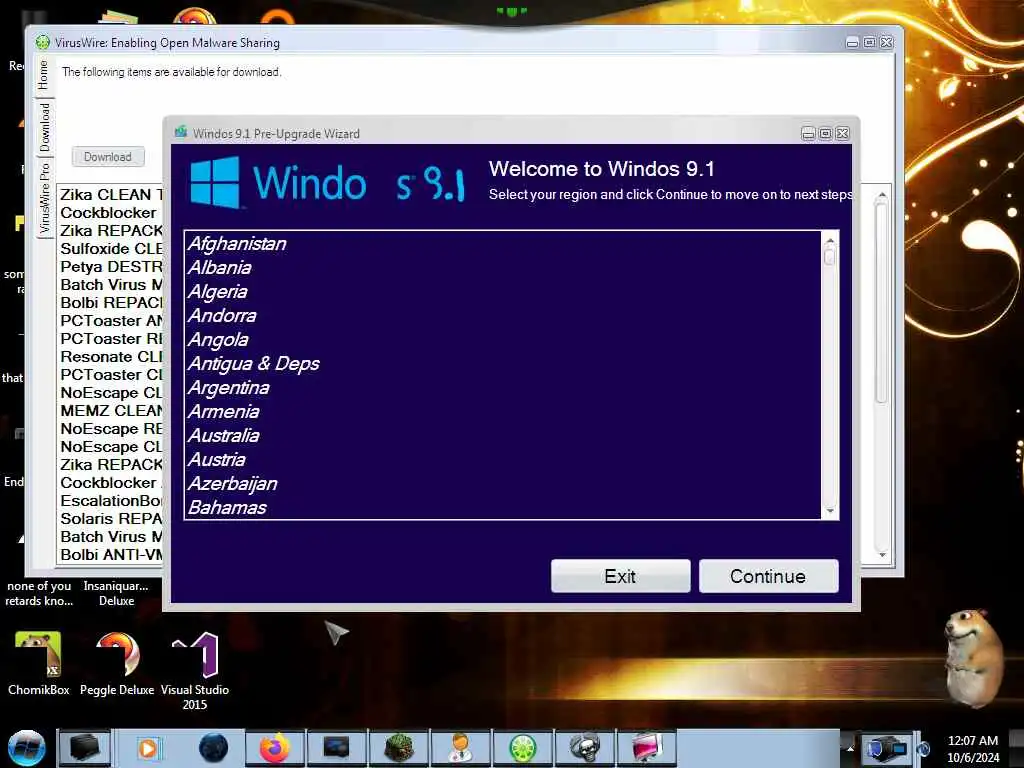Screen dimensions: 1024x768
Task: Click the region list scroll-up arrow
Action: click(830, 240)
